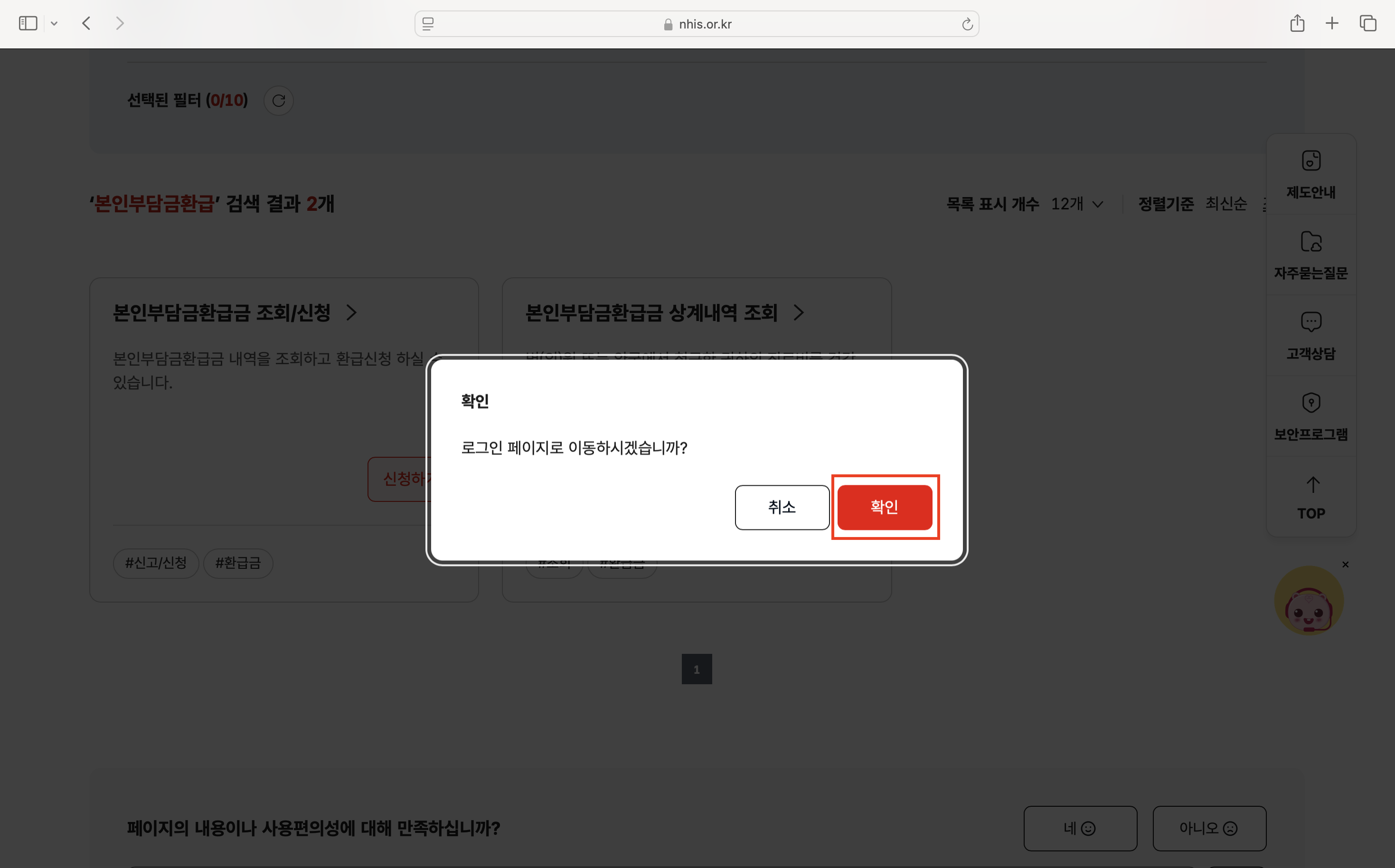Open 본인부담금환급금 조회/신청 card title
The height and width of the screenshot is (868, 1395).
click(222, 313)
